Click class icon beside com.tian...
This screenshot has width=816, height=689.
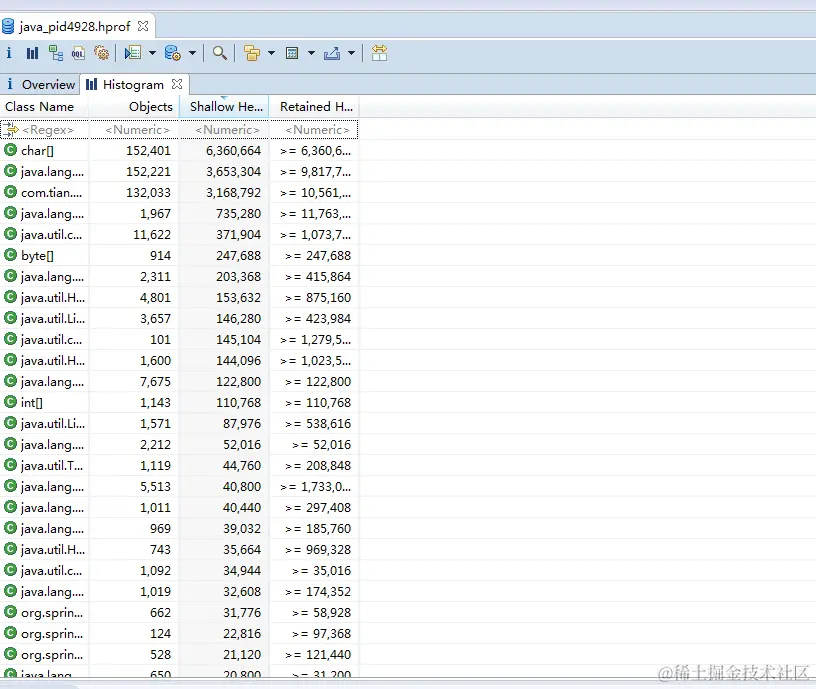pos(10,192)
